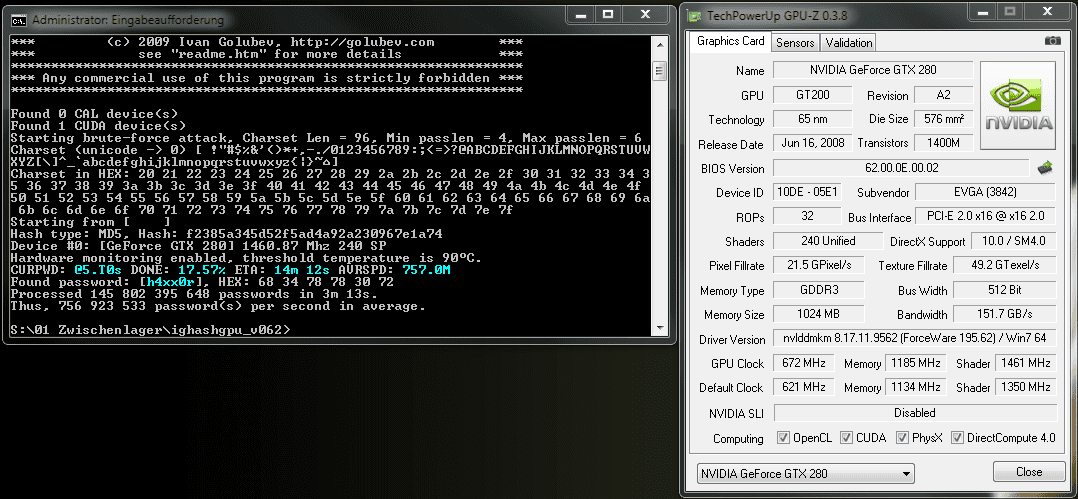Screen dimensions: 1078x499
Task: Click the prompt line S:\01 Zwischenlager\ighashgpu_v062>
Action: click(x=151, y=330)
